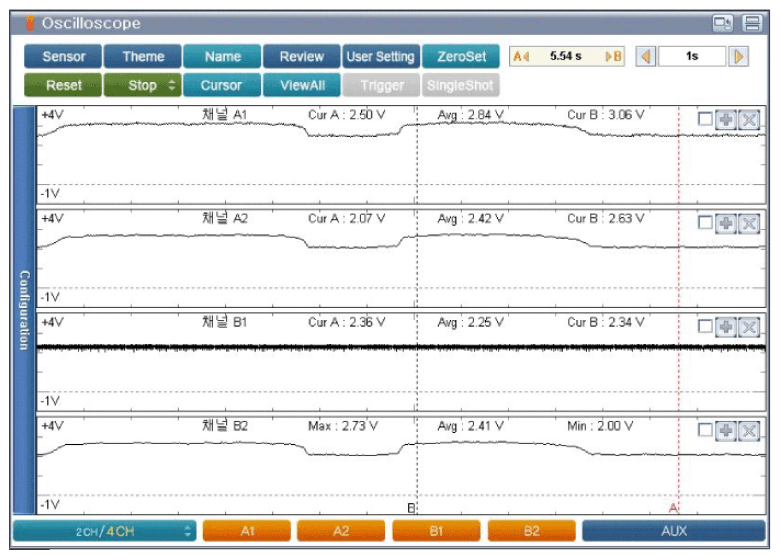Click the screen capture icon in title bar
This screenshot has height=559, width=780.
click(x=722, y=23)
